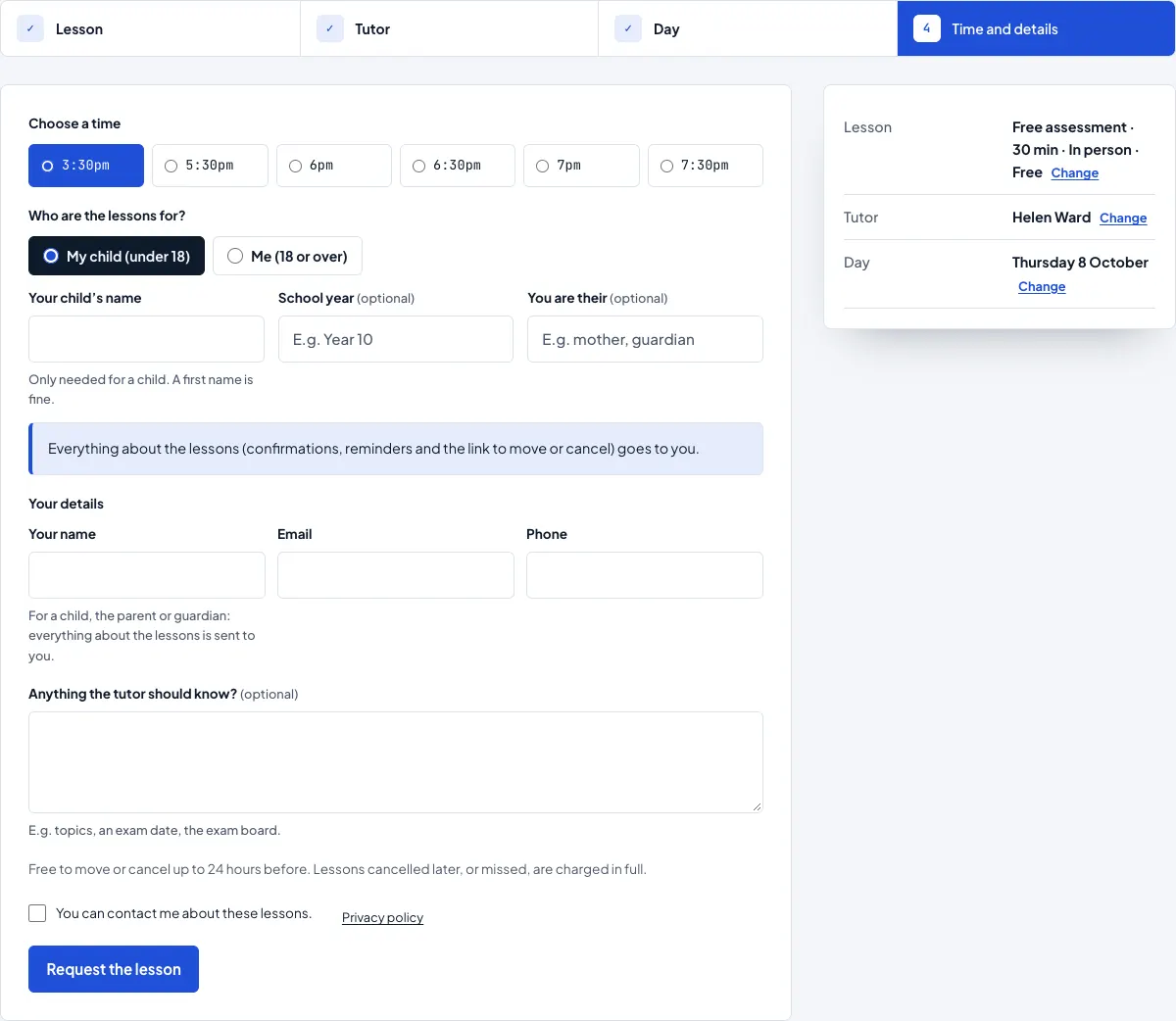Image resolution: width=1176 pixels, height=1021 pixels.
Task: Select Me (18 or over) option
Action: coord(287,256)
